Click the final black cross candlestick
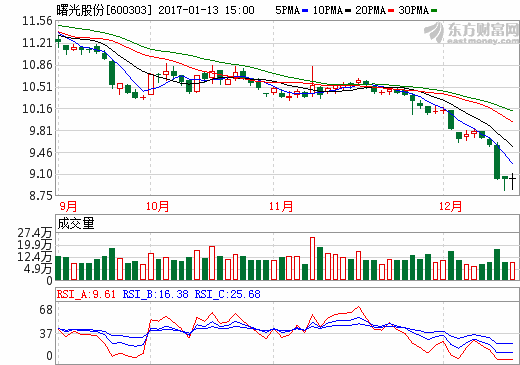520x365 pixels. 513,181
